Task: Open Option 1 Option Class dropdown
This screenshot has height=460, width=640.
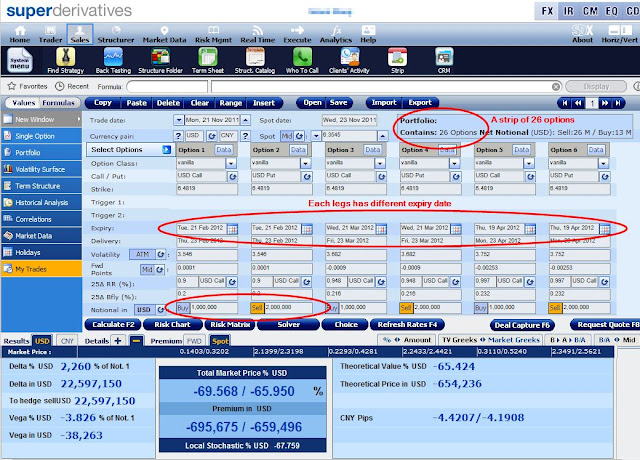Action: pos(231,163)
